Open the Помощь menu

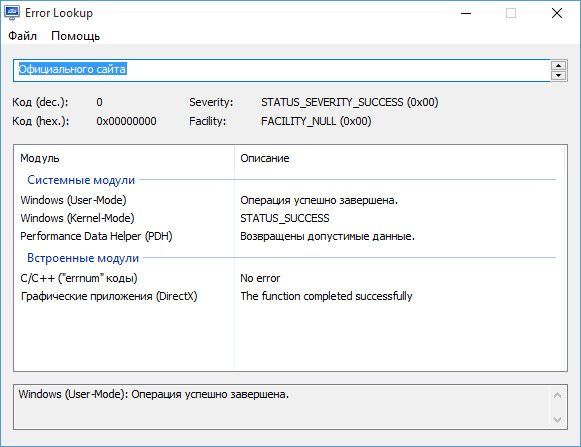[x=76, y=36]
